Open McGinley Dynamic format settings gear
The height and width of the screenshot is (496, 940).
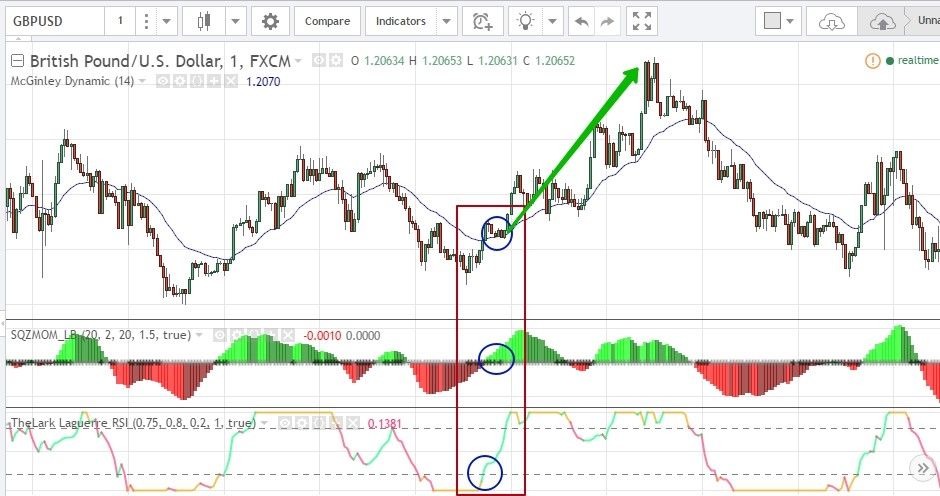(180, 81)
